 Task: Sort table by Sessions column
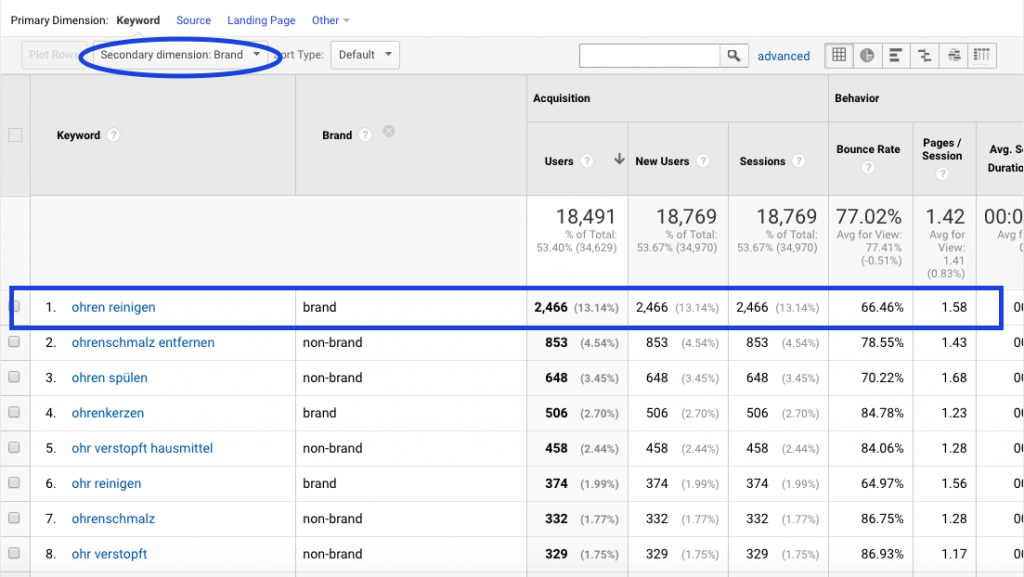[762, 161]
